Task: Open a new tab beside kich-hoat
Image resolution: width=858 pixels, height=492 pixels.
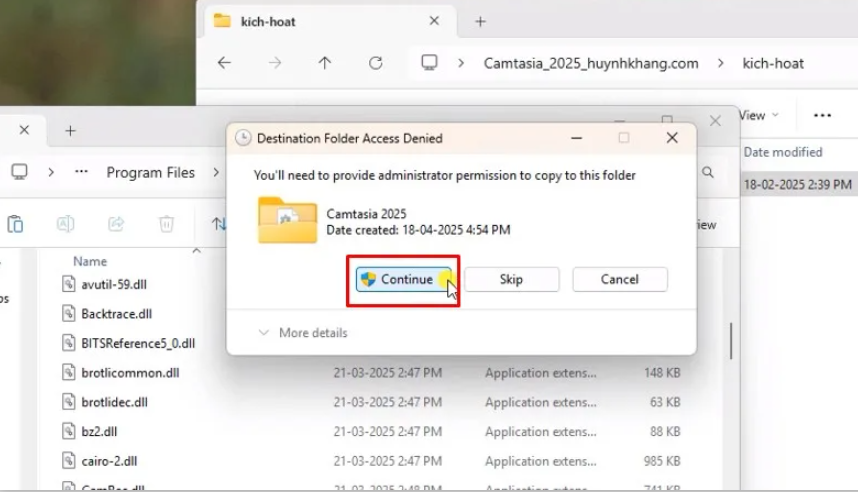Action: (x=480, y=21)
